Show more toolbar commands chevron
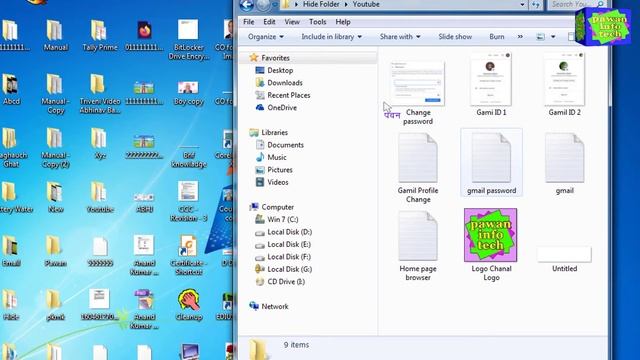 tap(520, 37)
